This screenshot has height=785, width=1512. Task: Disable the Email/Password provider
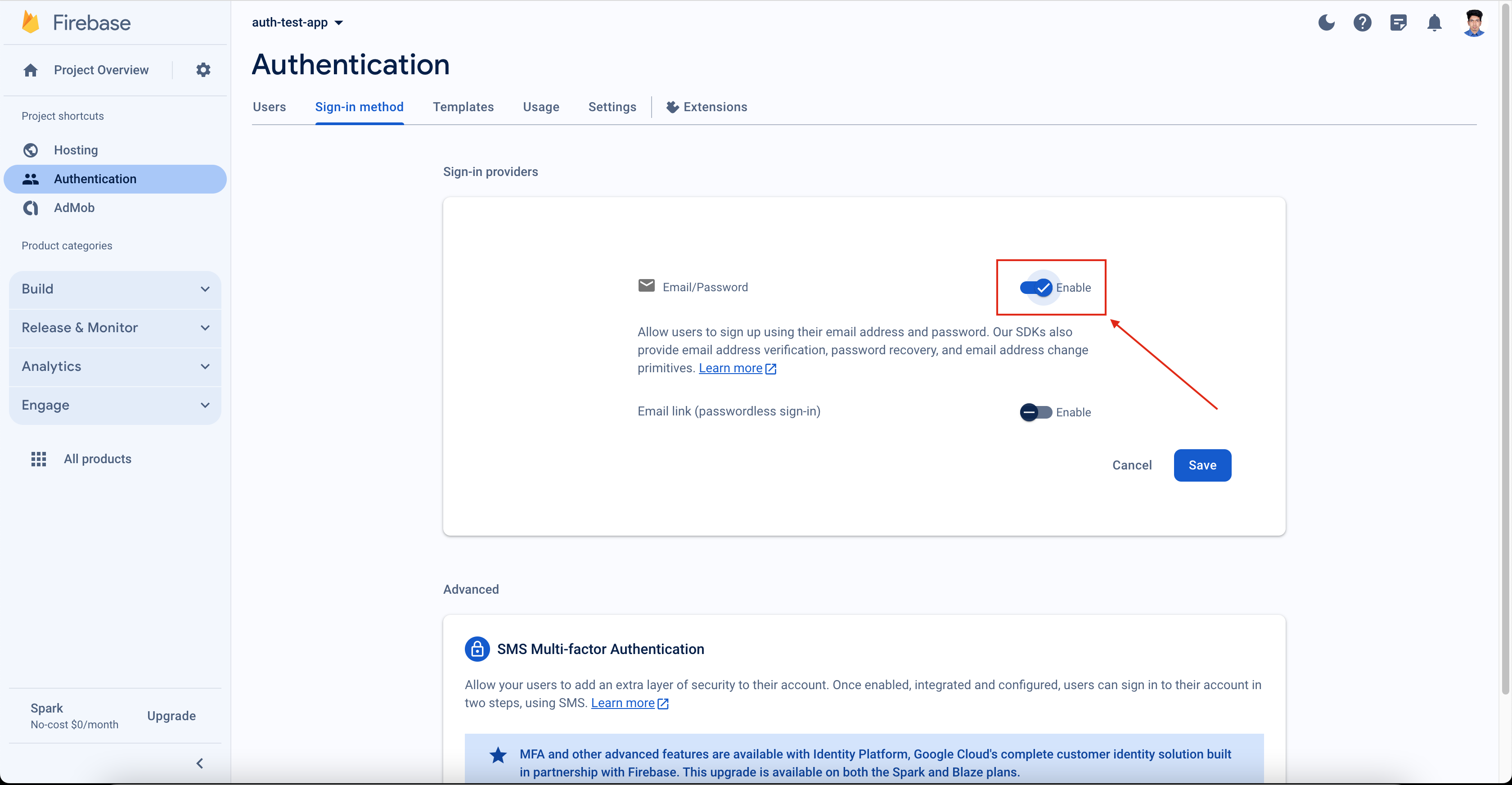(x=1036, y=287)
